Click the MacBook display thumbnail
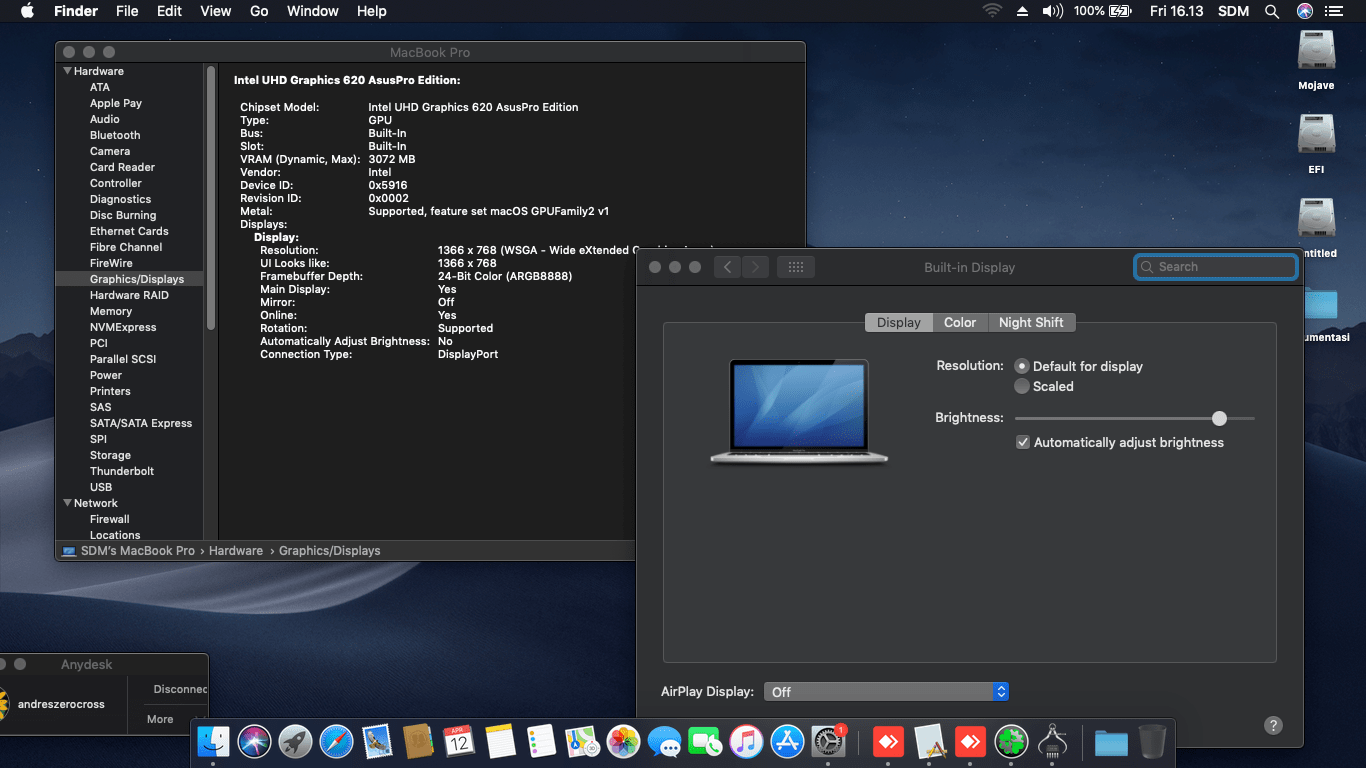This screenshot has width=1366, height=768. pyautogui.click(x=799, y=411)
